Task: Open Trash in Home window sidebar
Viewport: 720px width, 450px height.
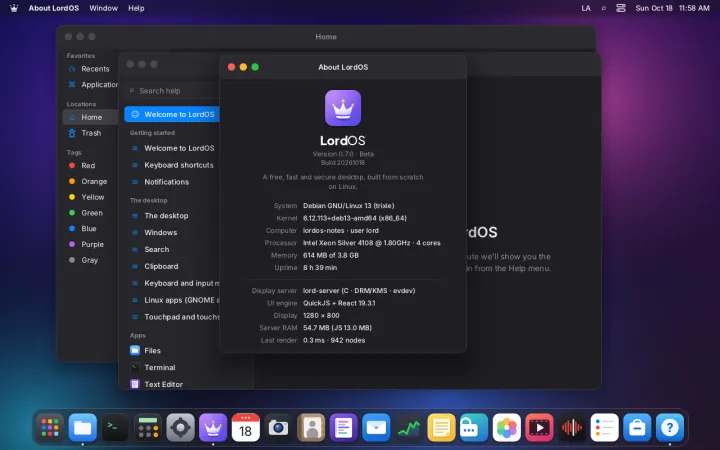Action: tap(90, 133)
